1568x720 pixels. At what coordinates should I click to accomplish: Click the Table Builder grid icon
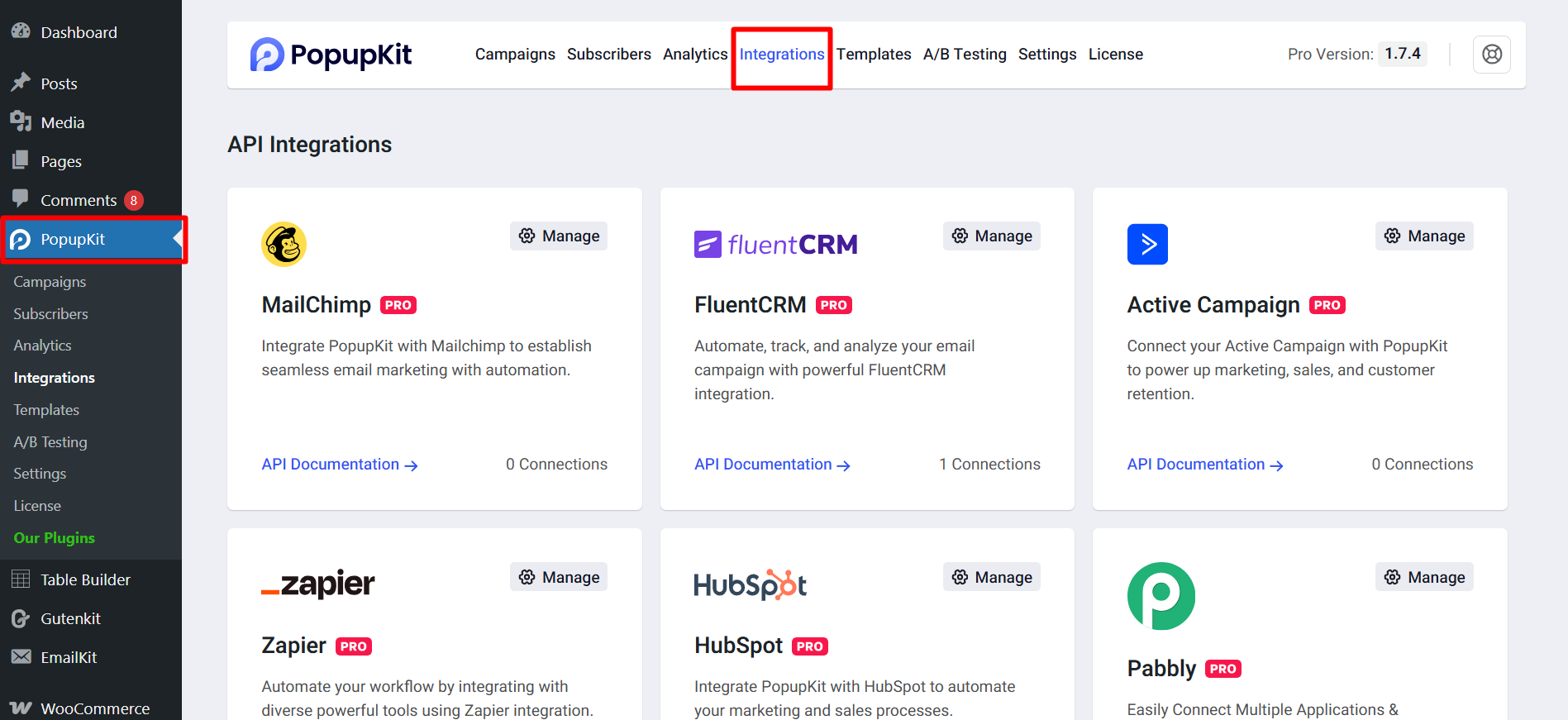point(21,579)
